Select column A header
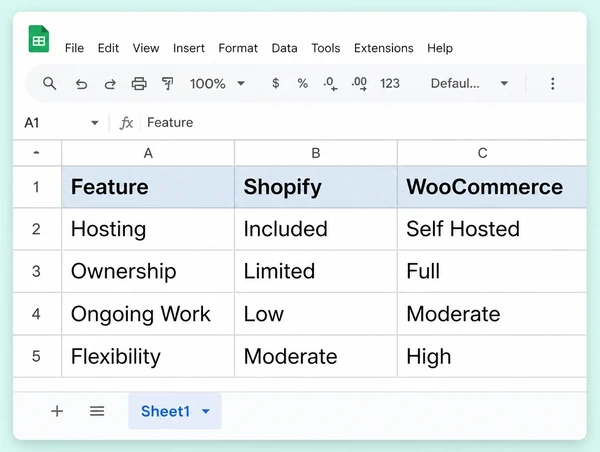The image size is (600, 452). (x=148, y=153)
